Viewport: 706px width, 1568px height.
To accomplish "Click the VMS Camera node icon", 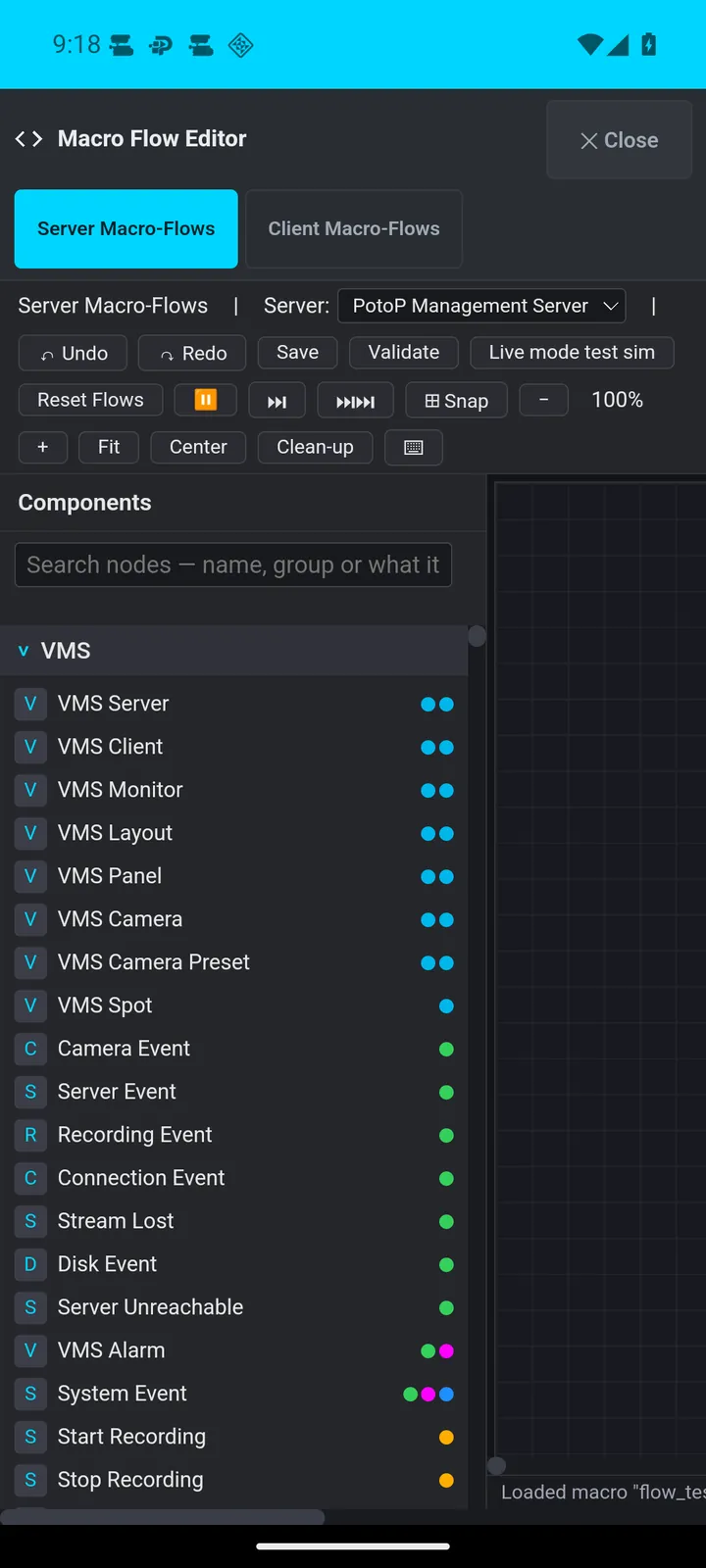I will coord(30,919).
